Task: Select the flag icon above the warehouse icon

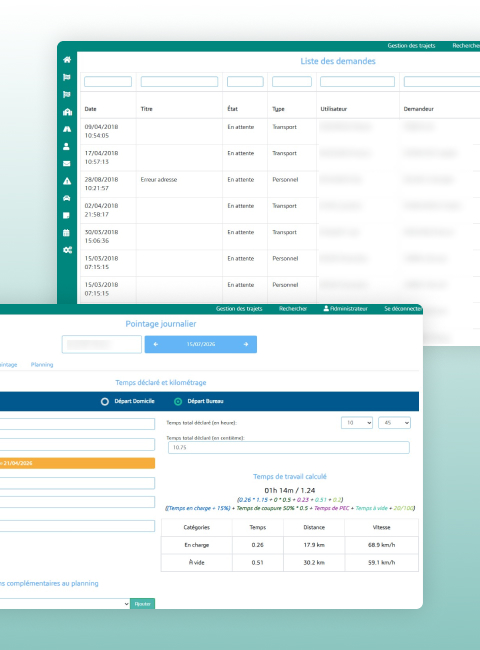Action: point(67,95)
